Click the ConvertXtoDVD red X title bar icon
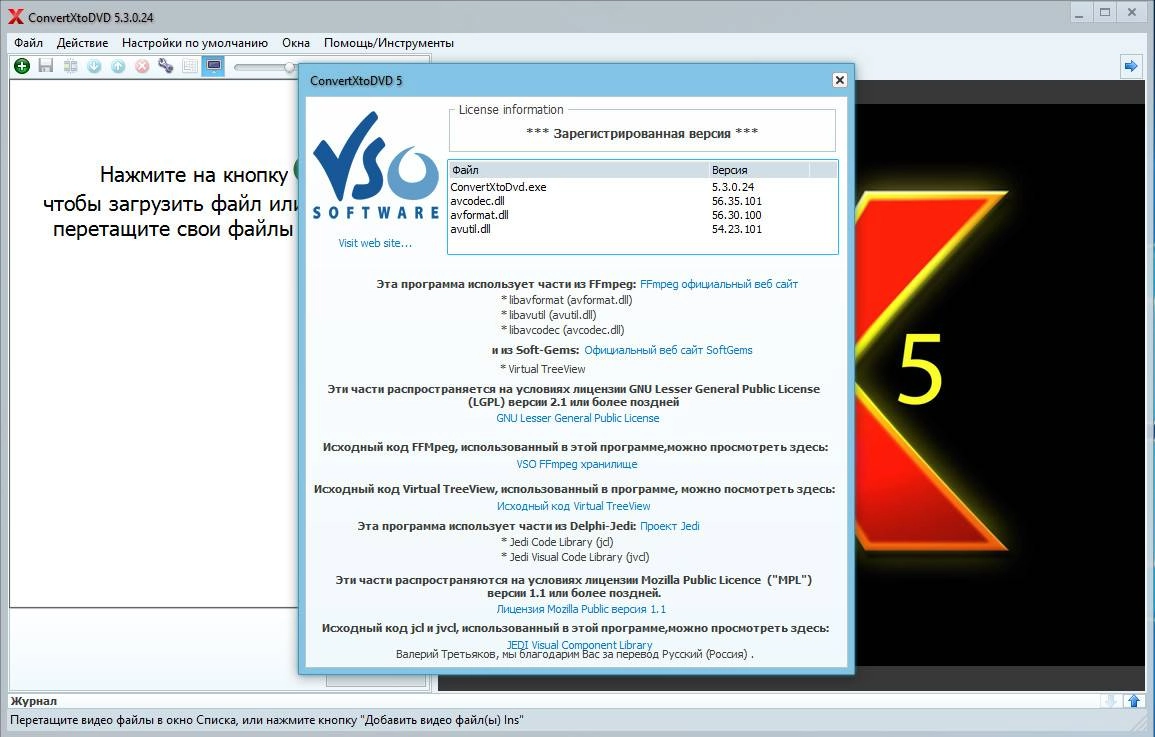This screenshot has width=1155, height=737. coord(15,17)
